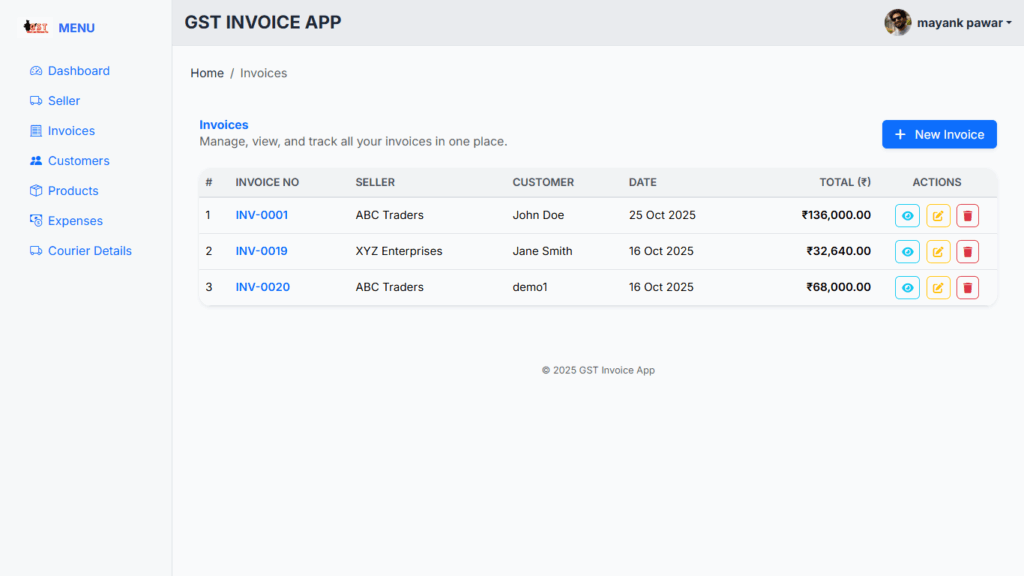Click the app logo beside MENU
This screenshot has width=1024, height=576.
click(36, 27)
